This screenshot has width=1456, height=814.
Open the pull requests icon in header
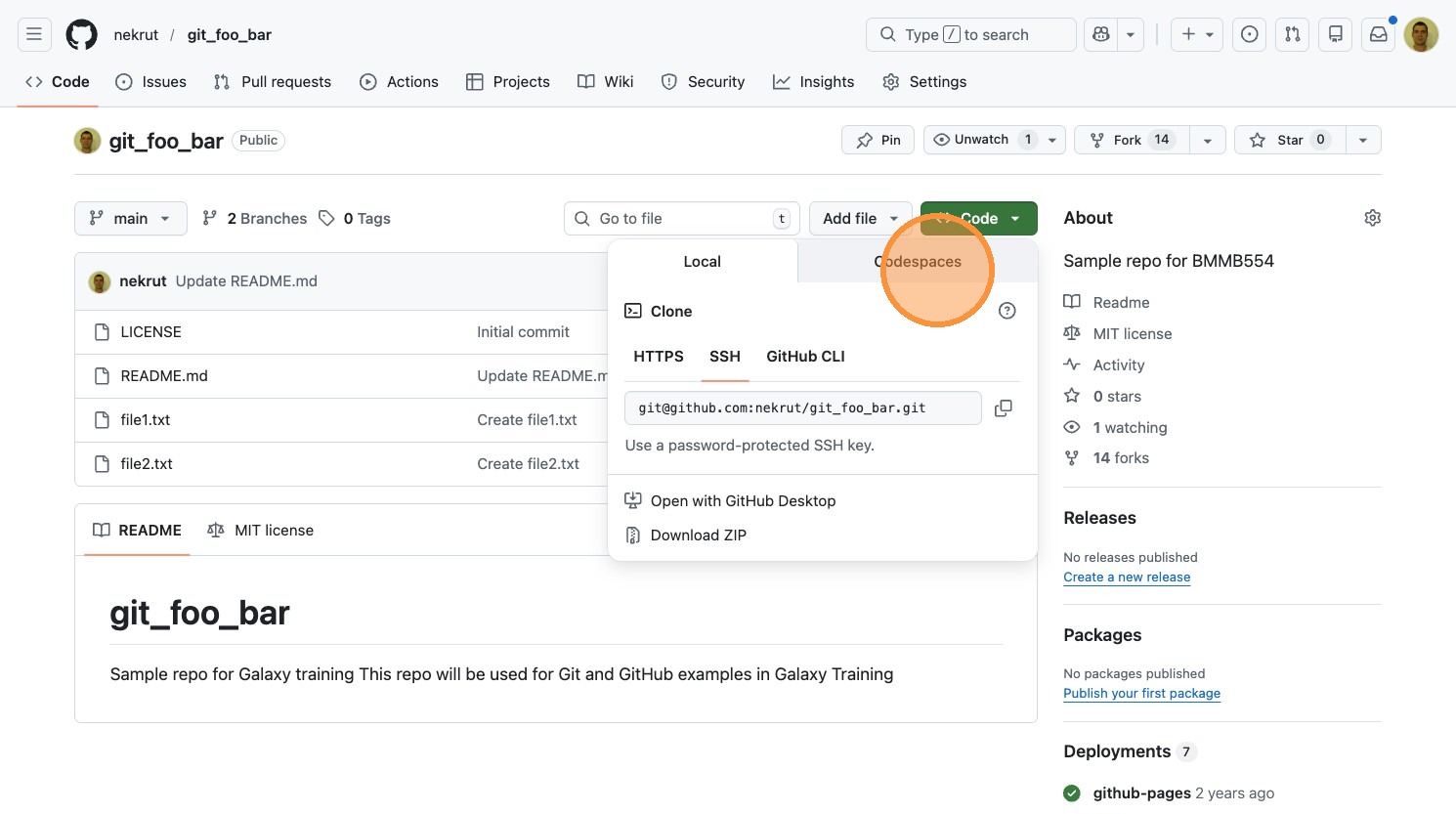click(1292, 35)
